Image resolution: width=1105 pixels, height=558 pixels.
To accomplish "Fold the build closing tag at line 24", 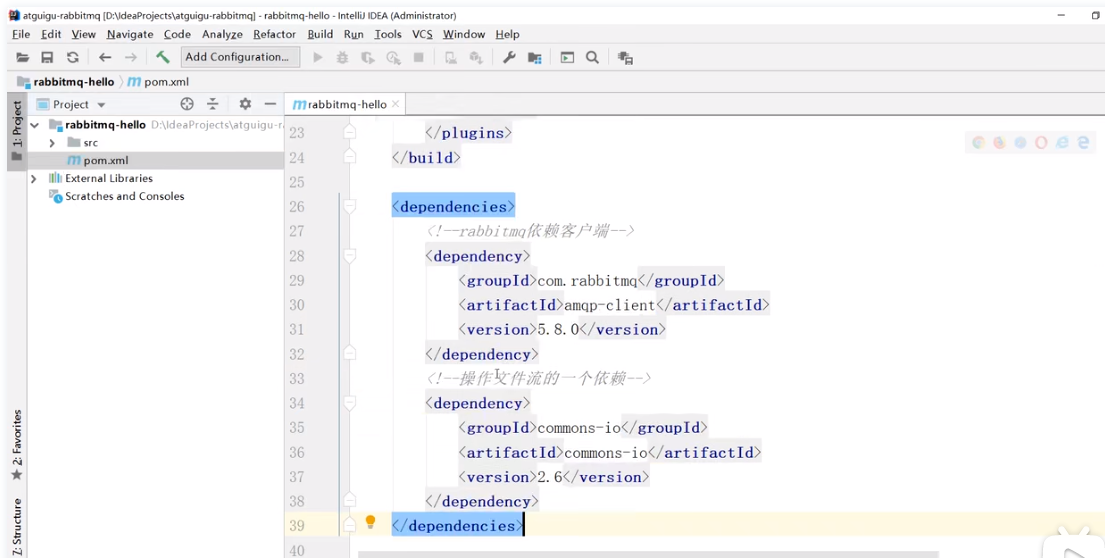I will [350, 156].
